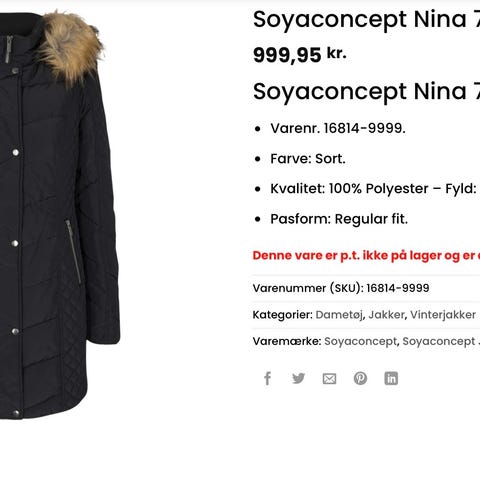The width and height of the screenshot is (480, 480).
Task: Open the second Soyaconcept brand link
Action: (x=441, y=341)
